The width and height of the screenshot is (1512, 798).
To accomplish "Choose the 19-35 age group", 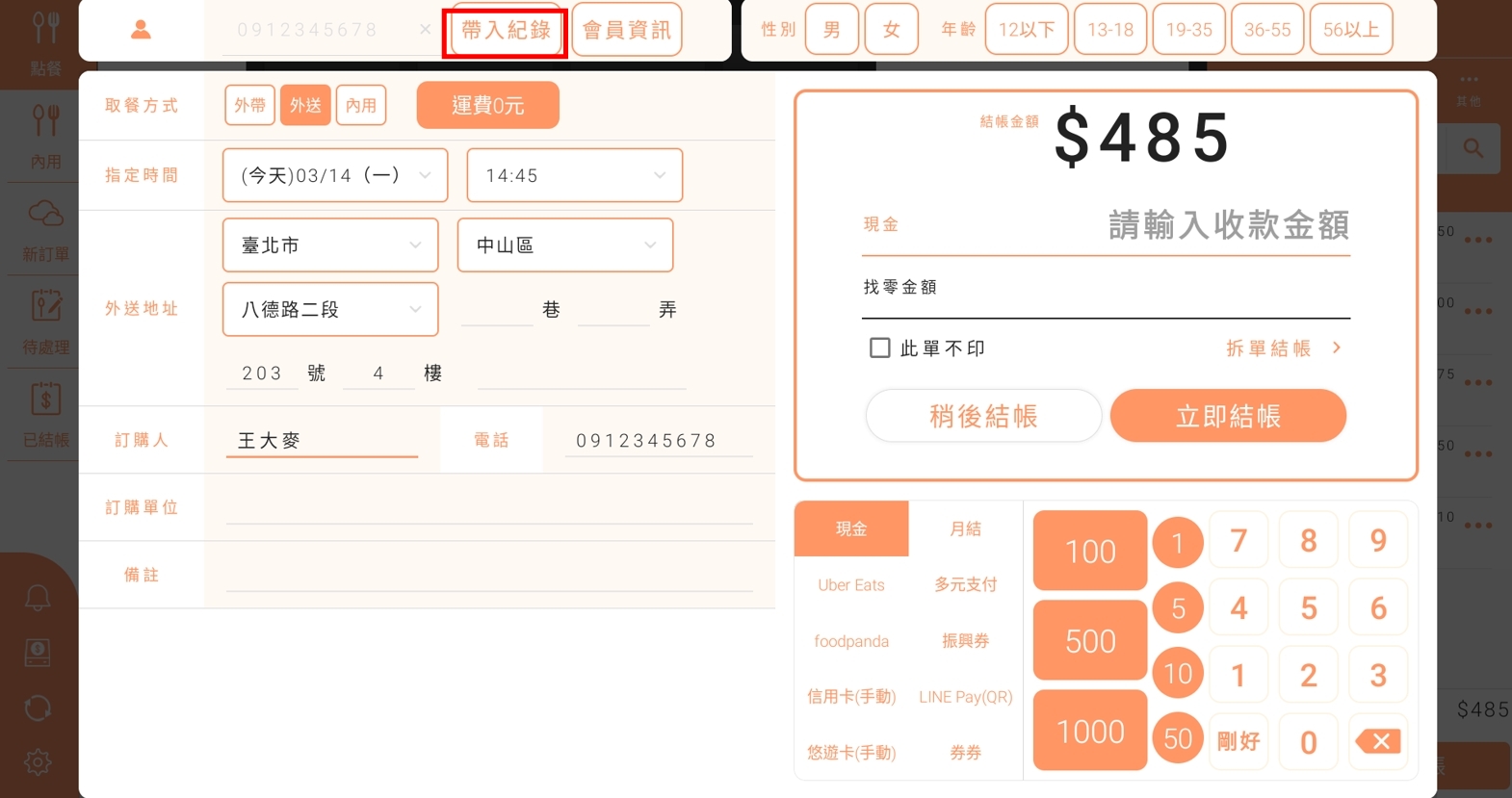I will (x=1188, y=30).
